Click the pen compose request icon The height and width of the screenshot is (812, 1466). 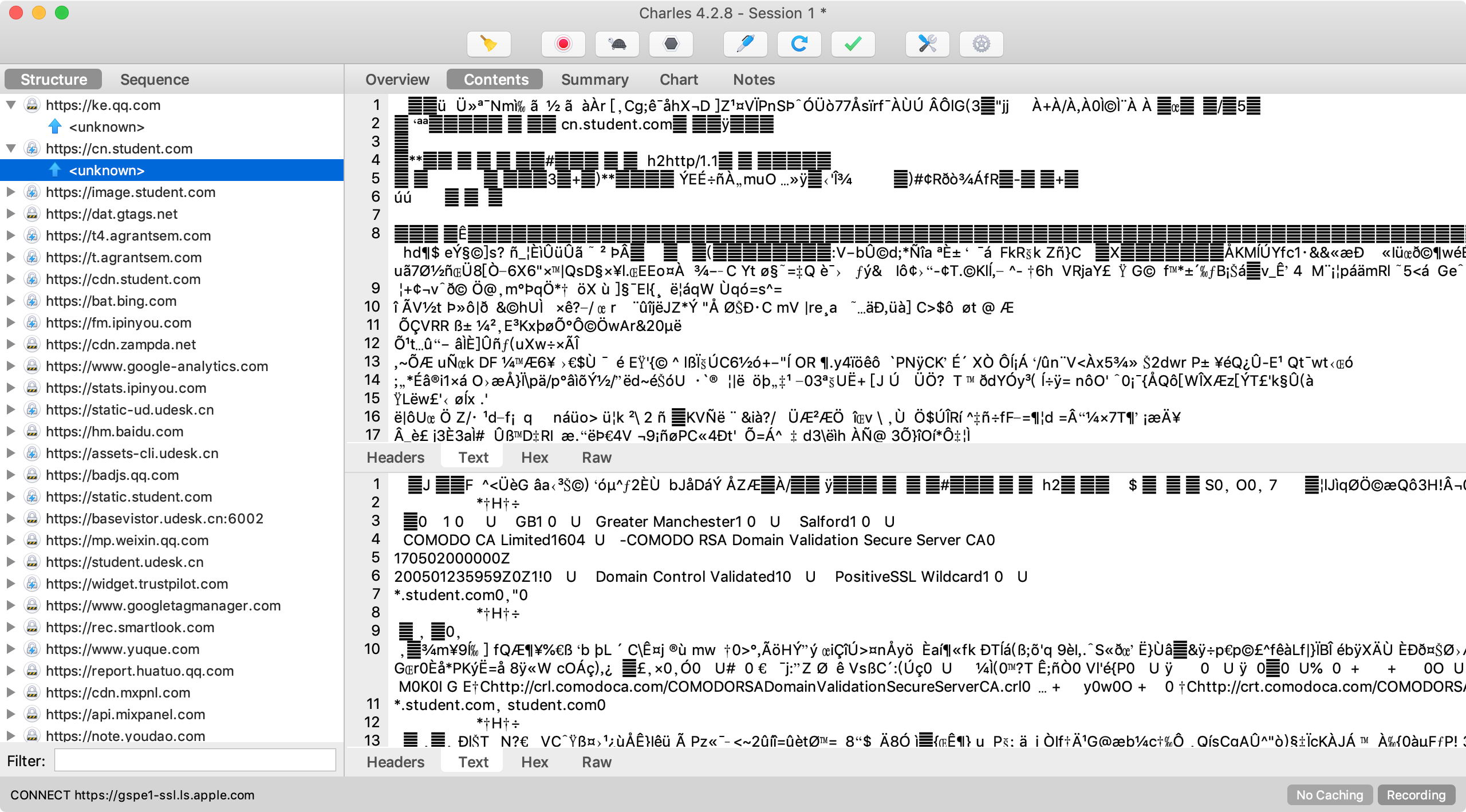745,44
